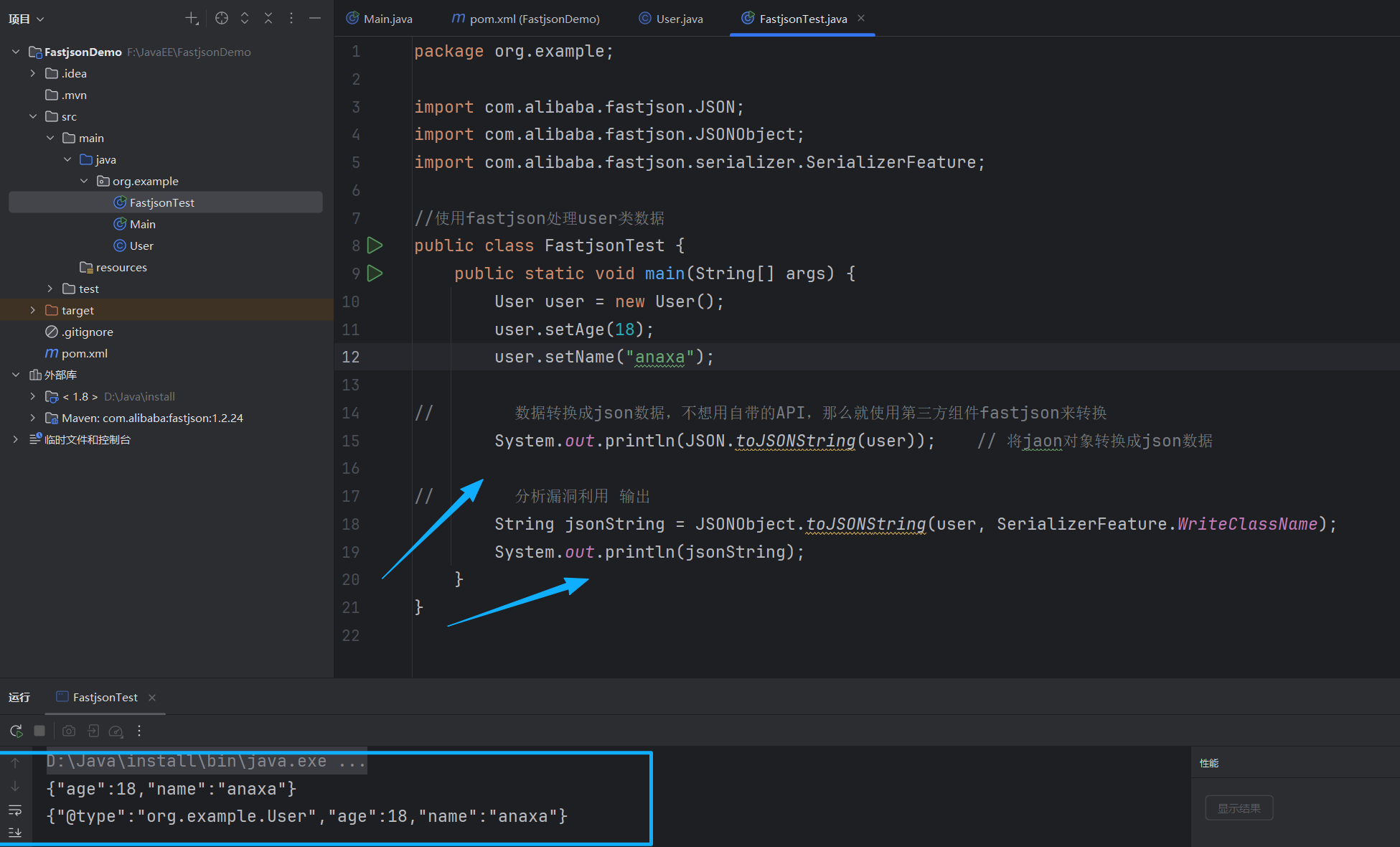Toggle soft-wrap in the run console
1400x847 pixels.
(15, 810)
